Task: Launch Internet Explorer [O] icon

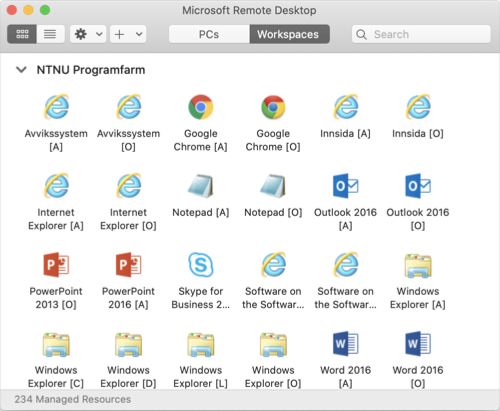Action: 128,186
